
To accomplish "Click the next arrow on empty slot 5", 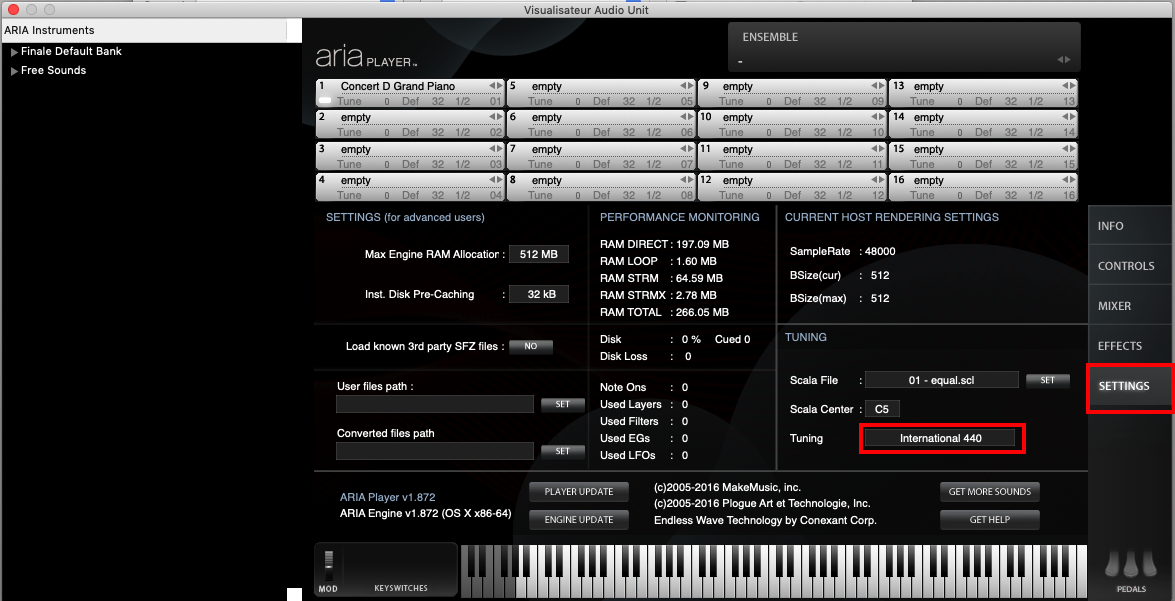I will (690, 87).
